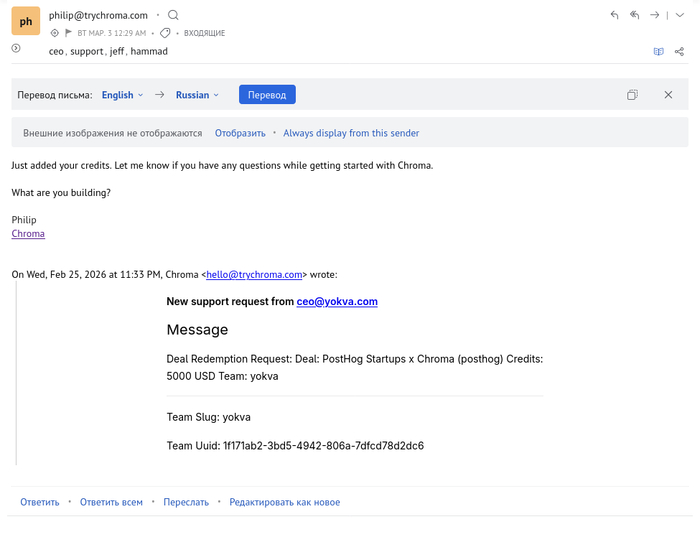Click the date ВТ МАР. 3 12:29 AM
700x560 pixels.
click(112, 33)
